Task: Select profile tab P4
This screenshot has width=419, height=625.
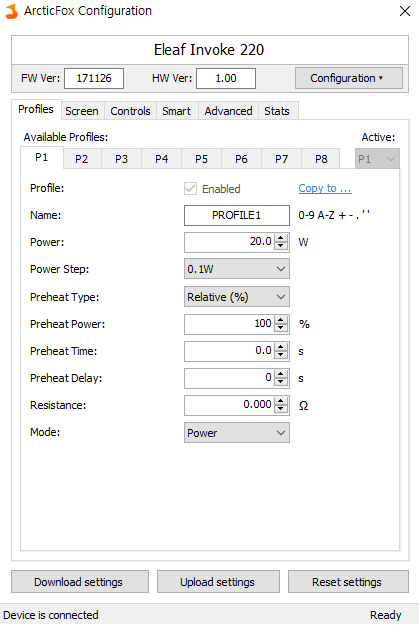Action: 161,159
